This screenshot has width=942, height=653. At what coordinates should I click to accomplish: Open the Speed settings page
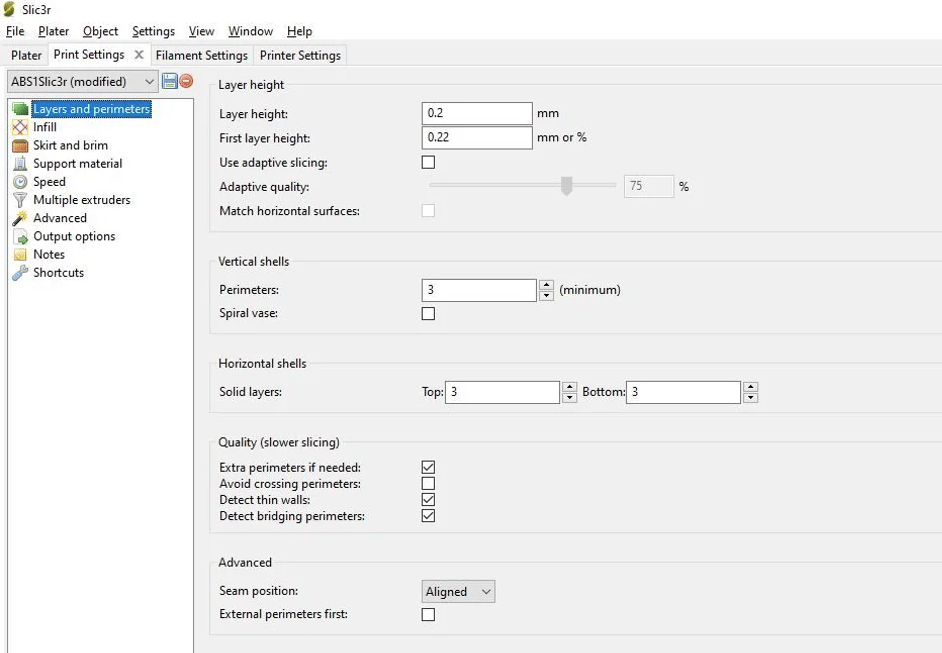point(49,181)
